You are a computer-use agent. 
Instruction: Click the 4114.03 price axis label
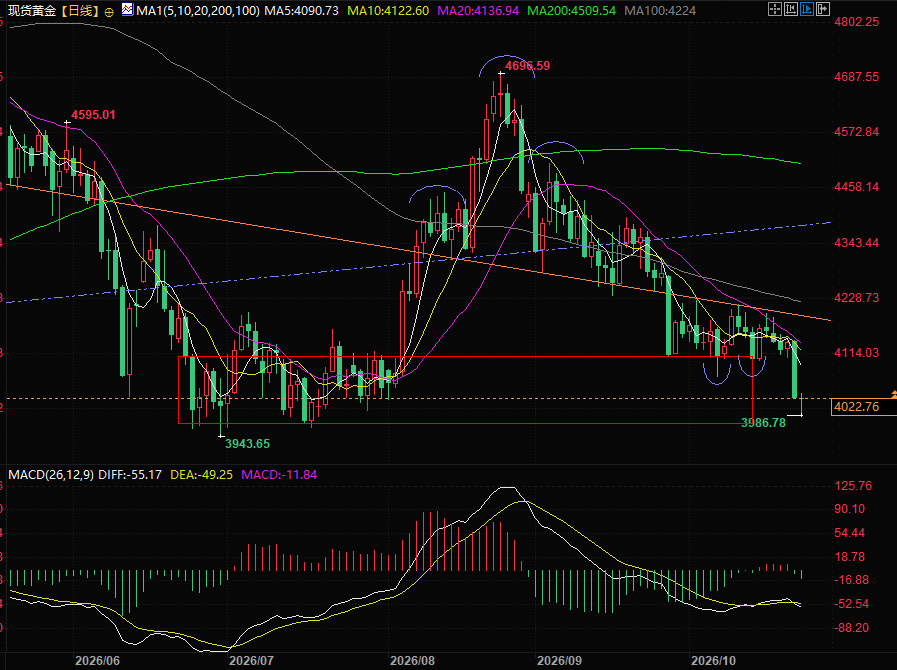pyautogui.click(x=856, y=352)
